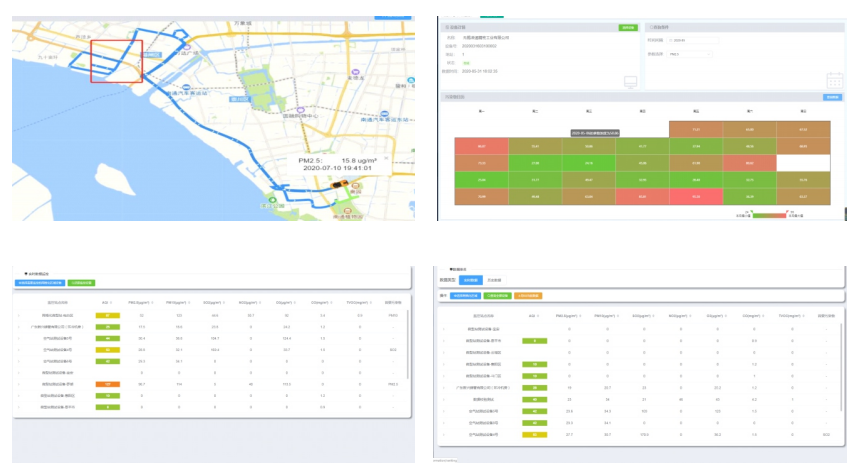
Task: Click the green button in the bottom-left panel toolbar
Action: (81, 283)
